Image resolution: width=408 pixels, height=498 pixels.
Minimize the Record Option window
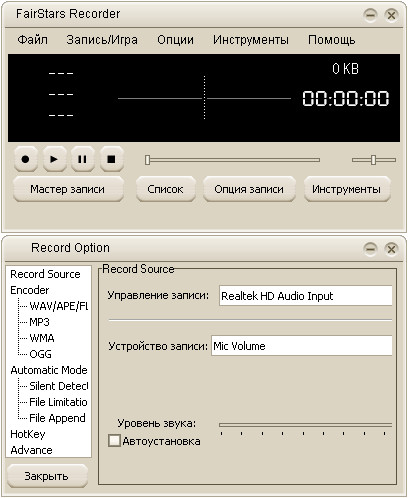click(x=370, y=249)
